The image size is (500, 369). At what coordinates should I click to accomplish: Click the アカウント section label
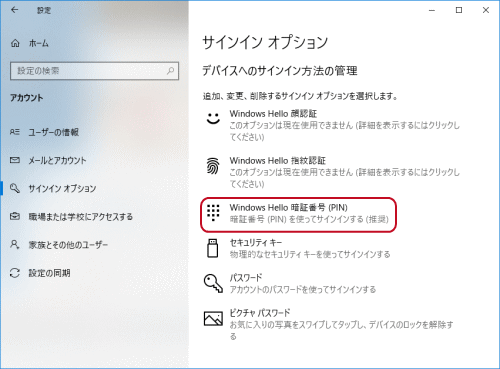[27, 98]
